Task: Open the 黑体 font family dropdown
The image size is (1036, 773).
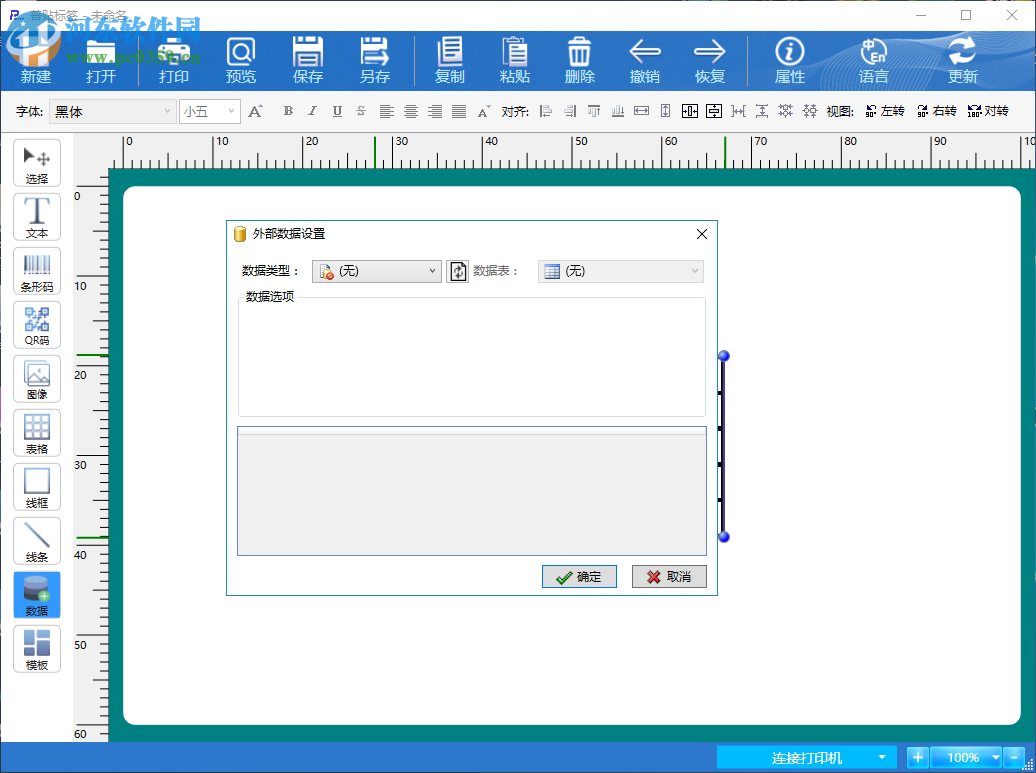Action: 112,111
